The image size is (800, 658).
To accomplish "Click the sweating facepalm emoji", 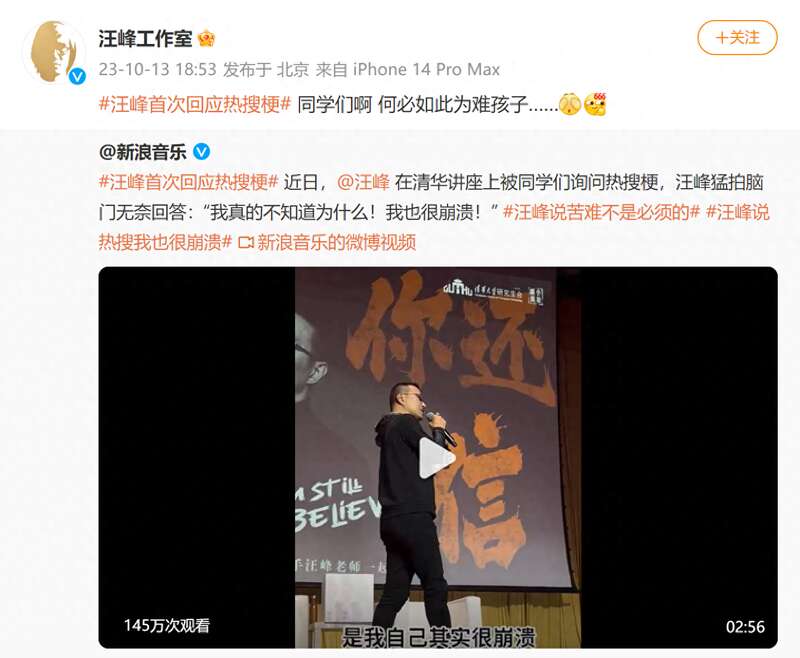I will [570, 105].
